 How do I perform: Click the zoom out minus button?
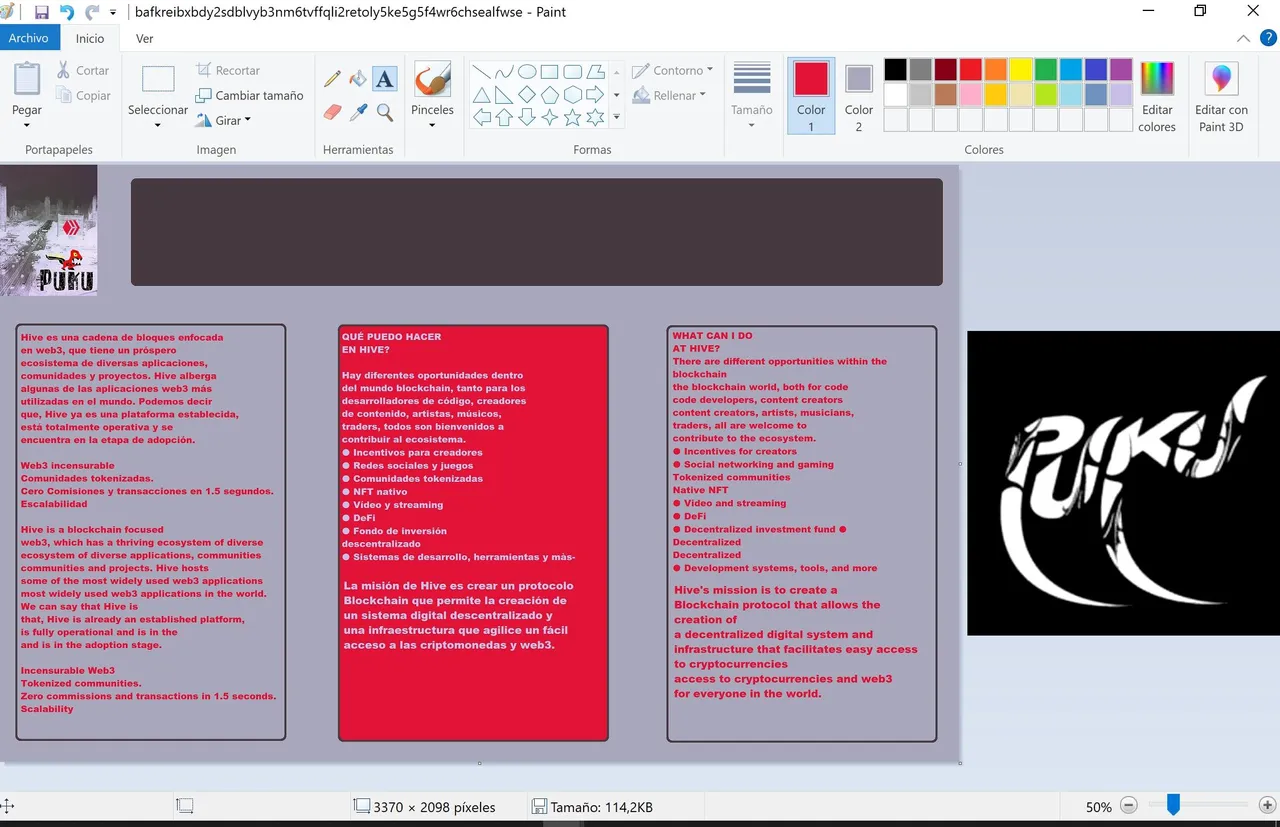tap(1129, 806)
